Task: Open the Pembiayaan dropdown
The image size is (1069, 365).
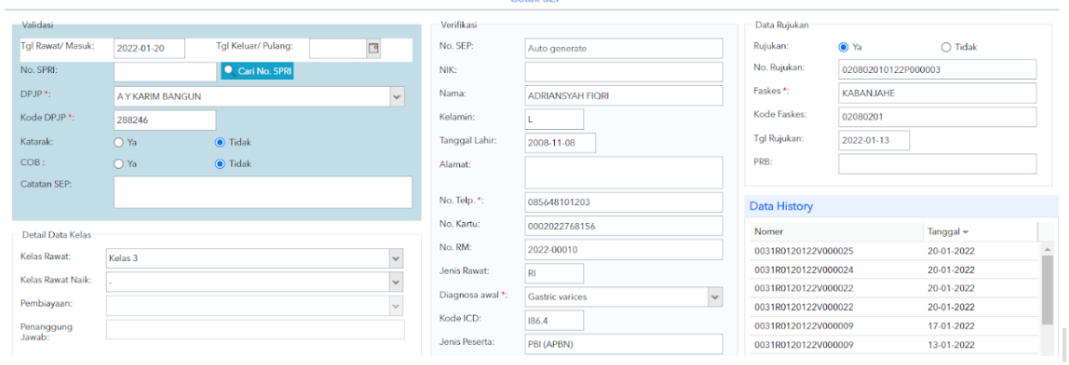Action: point(395,306)
